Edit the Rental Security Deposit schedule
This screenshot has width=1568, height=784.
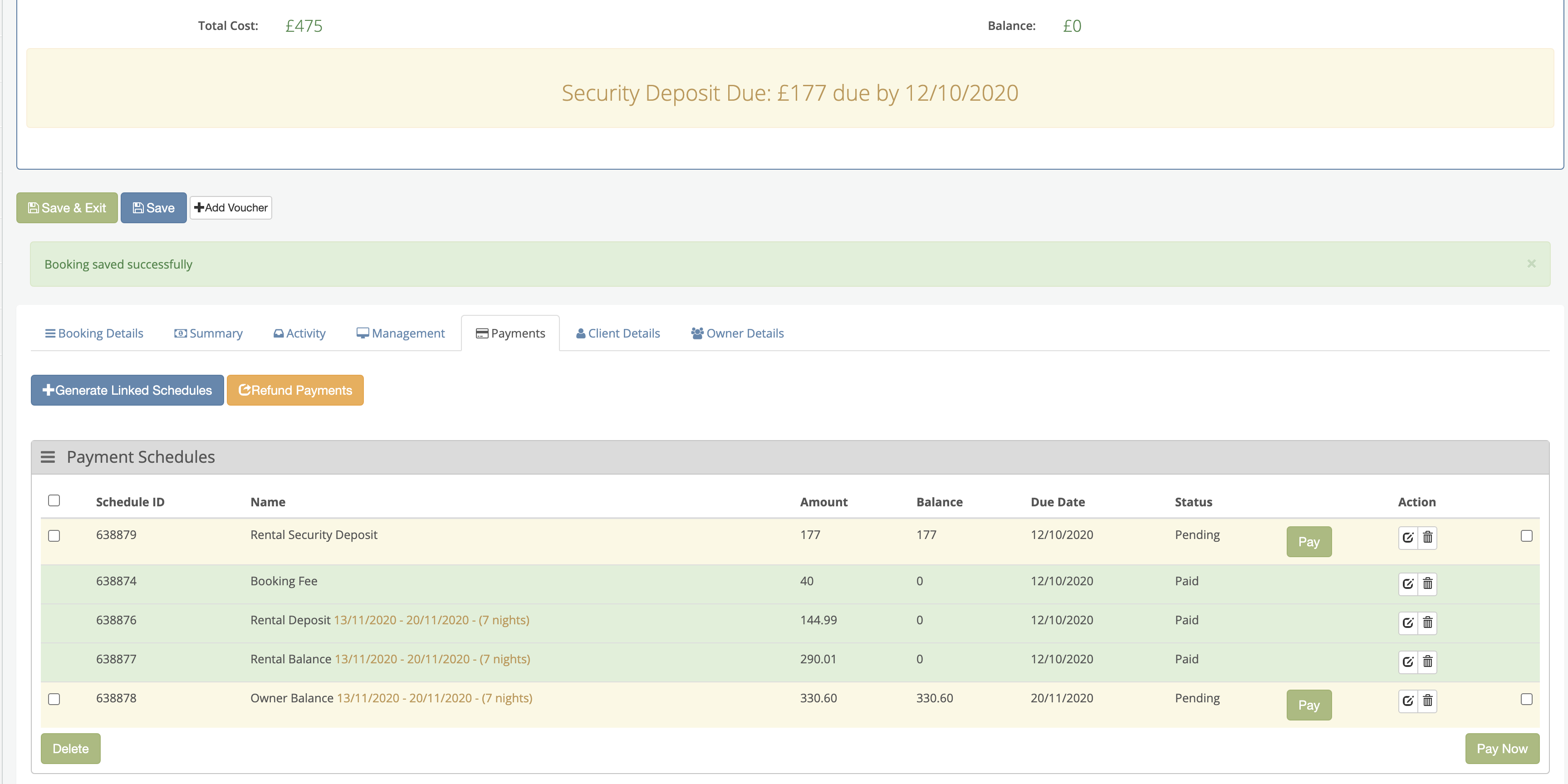point(1407,538)
